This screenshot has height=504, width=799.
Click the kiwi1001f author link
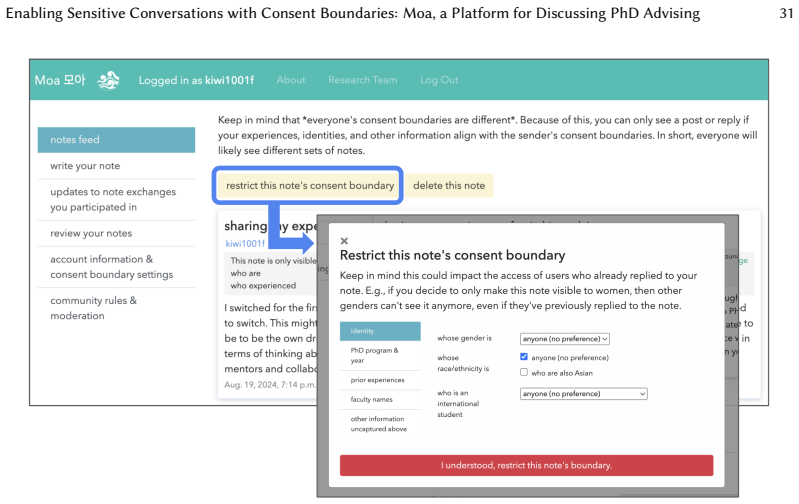click(x=245, y=244)
